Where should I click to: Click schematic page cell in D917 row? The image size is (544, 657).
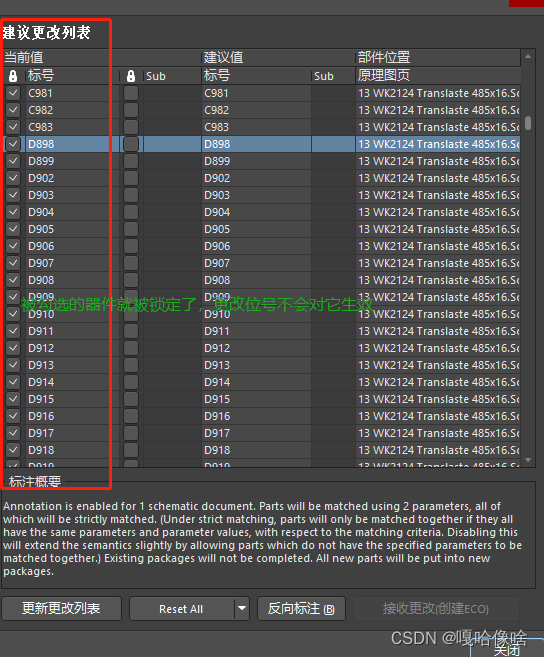(x=438, y=433)
